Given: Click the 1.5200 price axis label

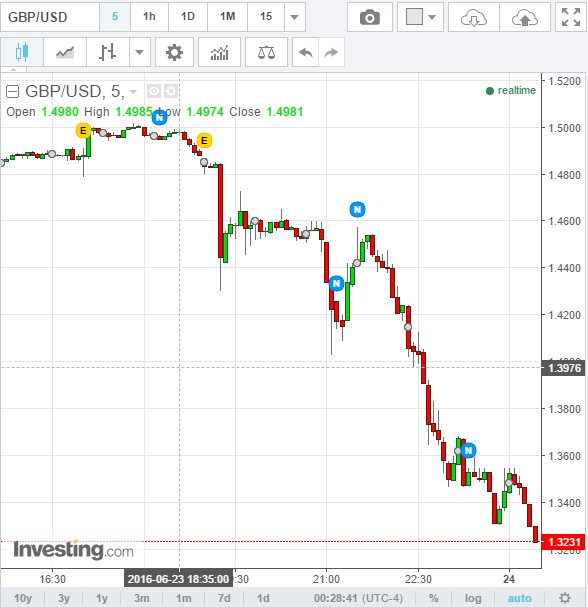Looking at the screenshot, I should 564,81.
